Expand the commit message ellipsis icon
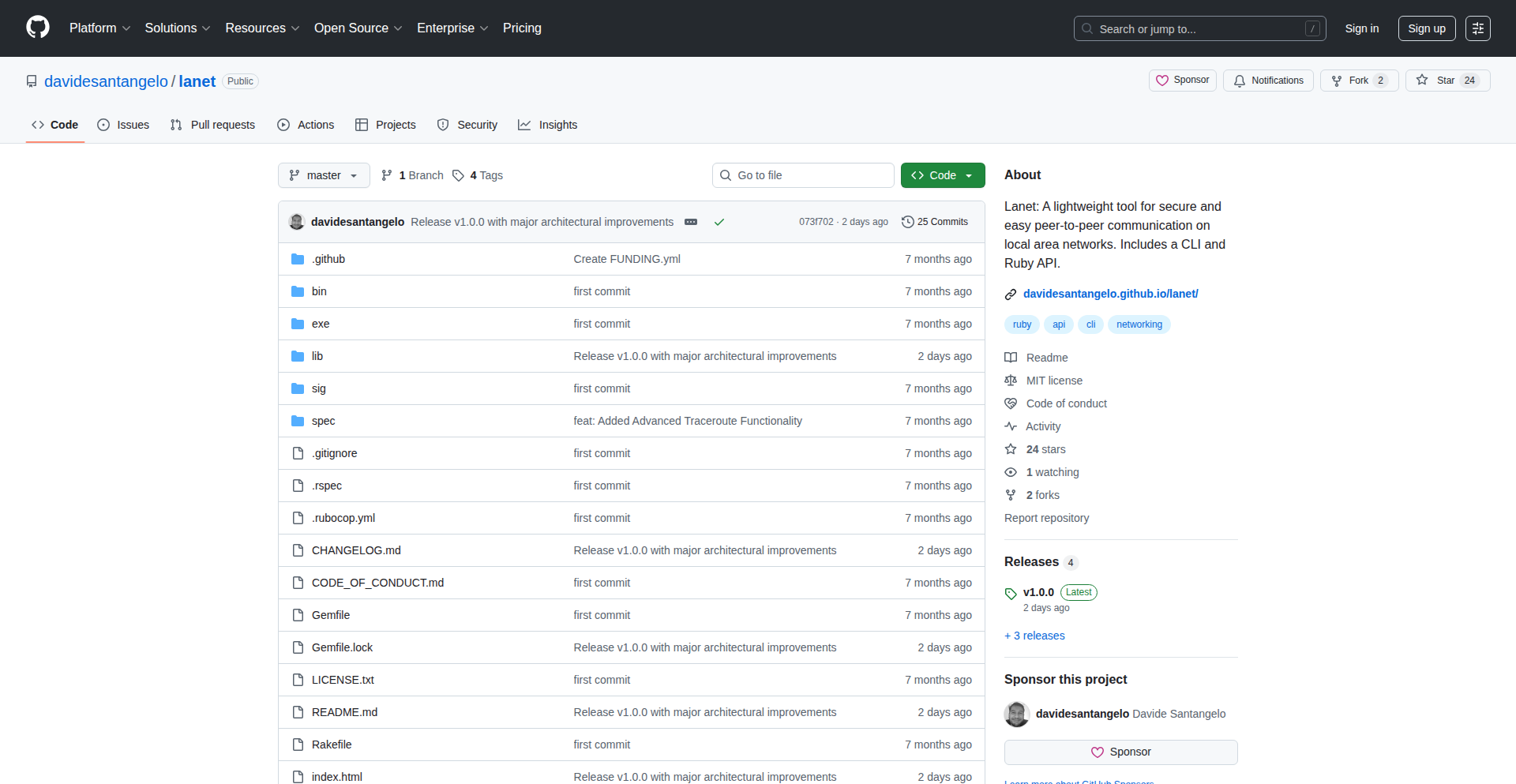This screenshot has width=1516, height=784. point(691,222)
